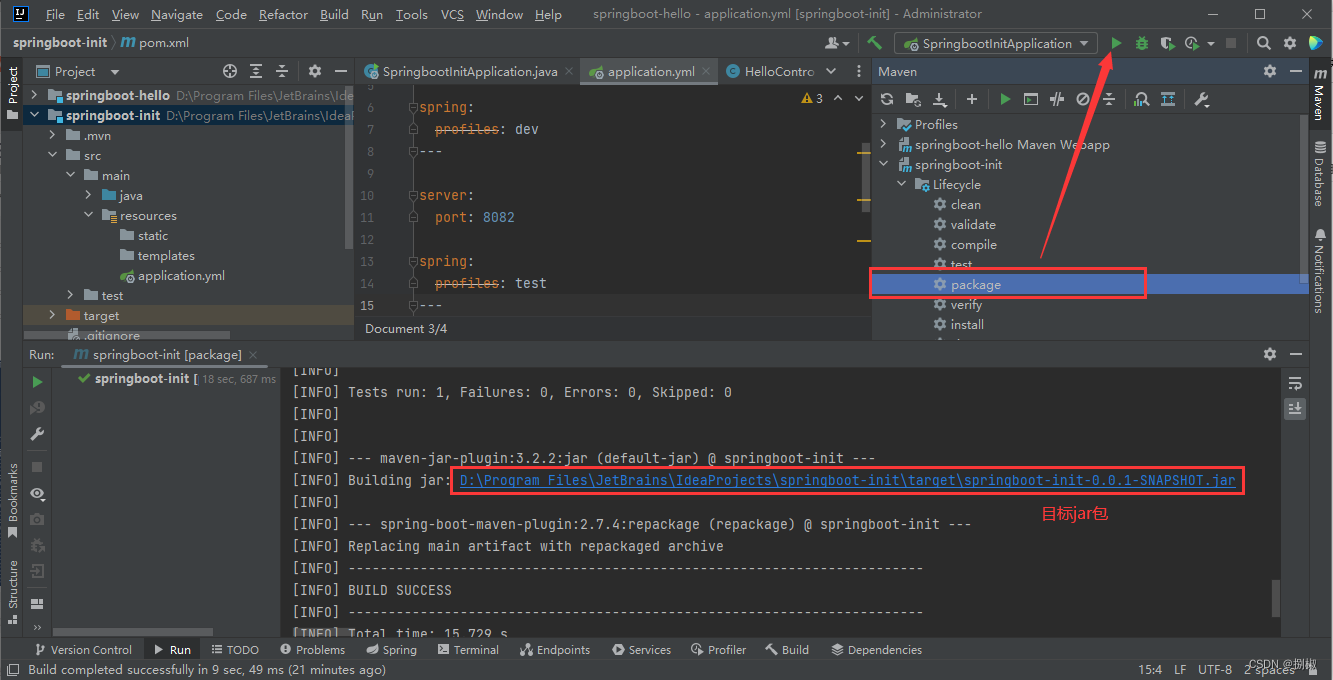Screen dimensions: 1333x680
Task: Select the package lifecycle goal
Action: coord(975,284)
